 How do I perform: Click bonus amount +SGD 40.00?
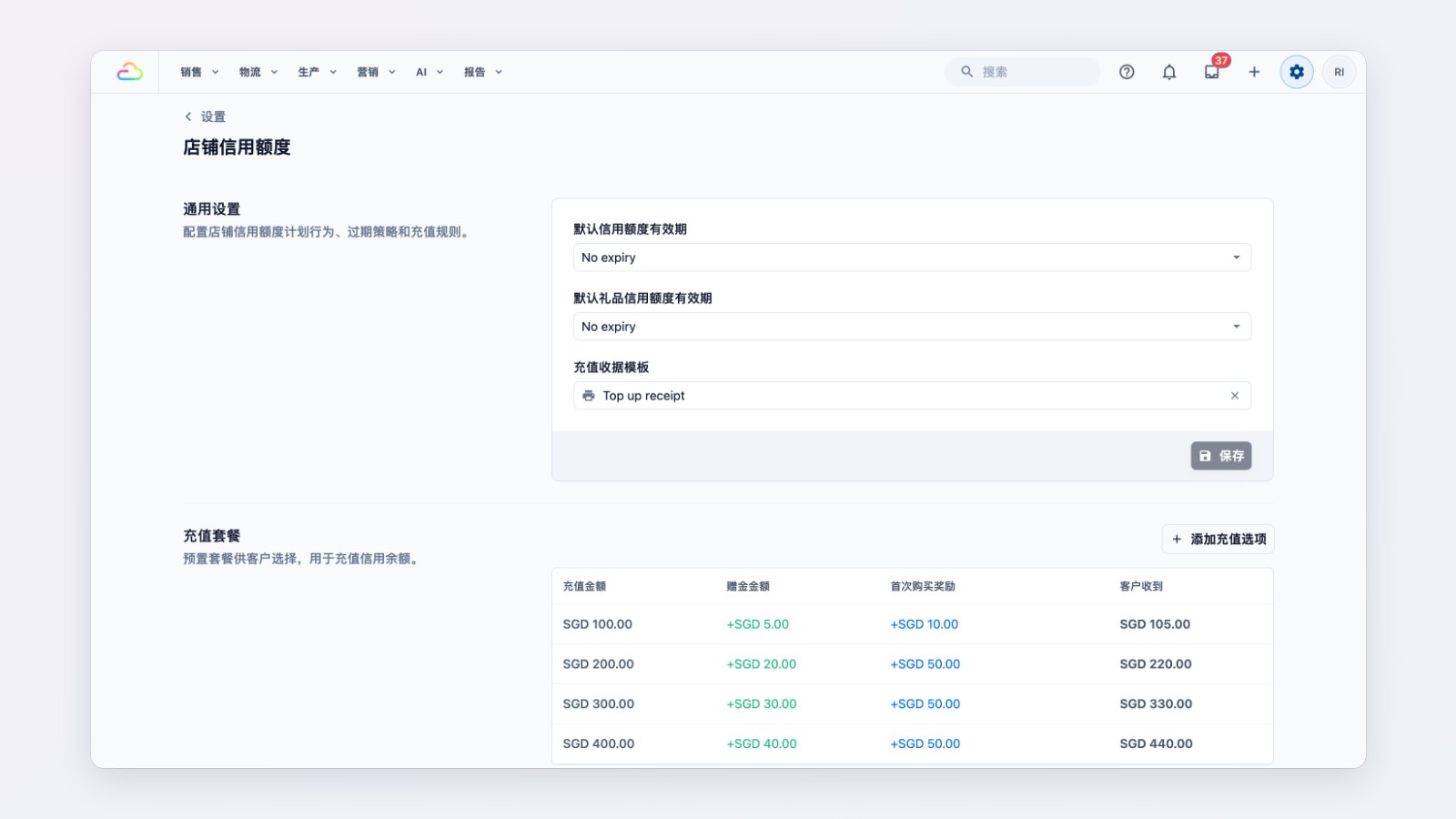[x=761, y=743]
